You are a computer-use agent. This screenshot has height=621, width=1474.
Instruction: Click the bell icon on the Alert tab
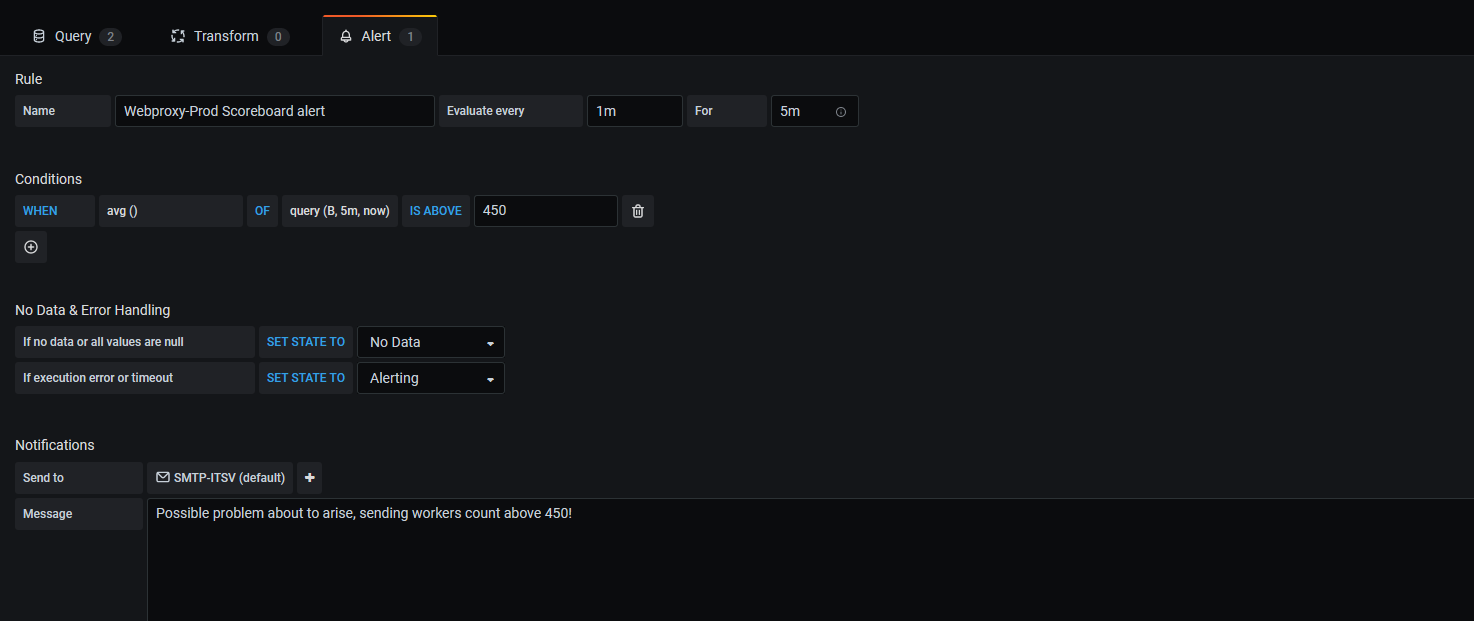click(345, 35)
